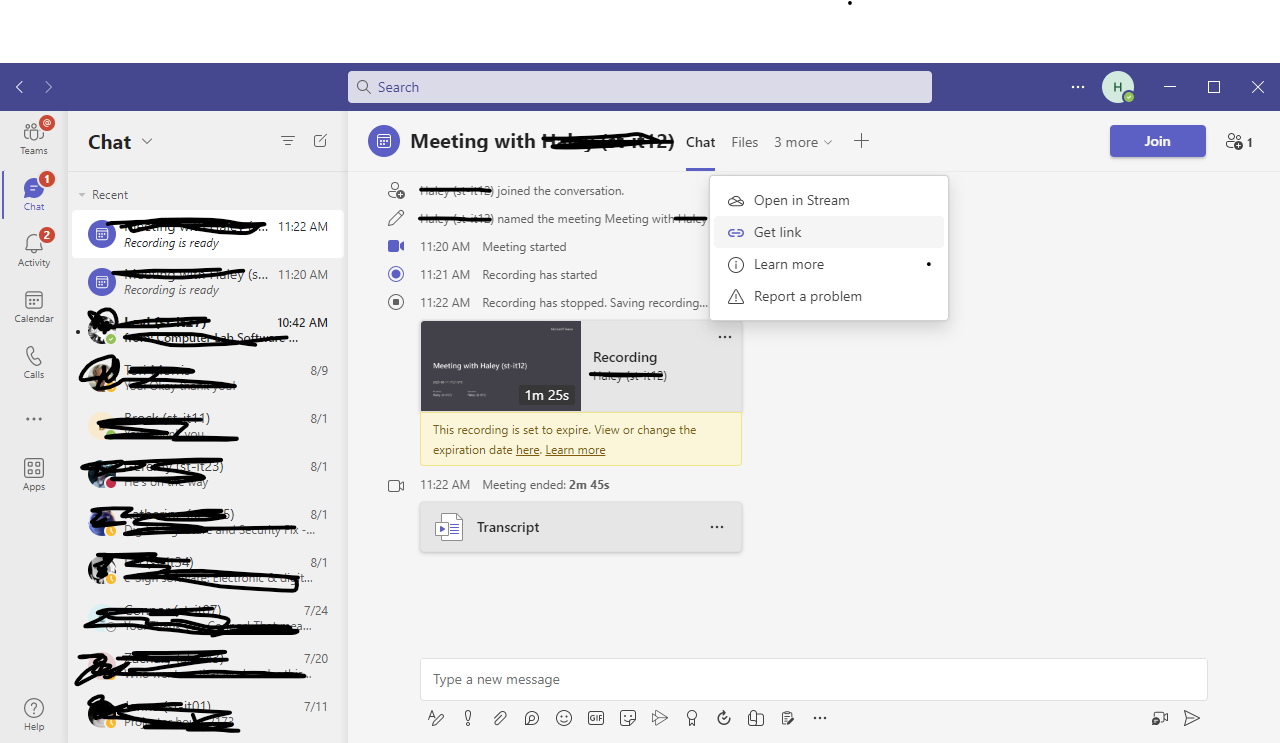Open the Transcript more options ellipsis
This screenshot has height=743, width=1280.
pyautogui.click(x=717, y=527)
